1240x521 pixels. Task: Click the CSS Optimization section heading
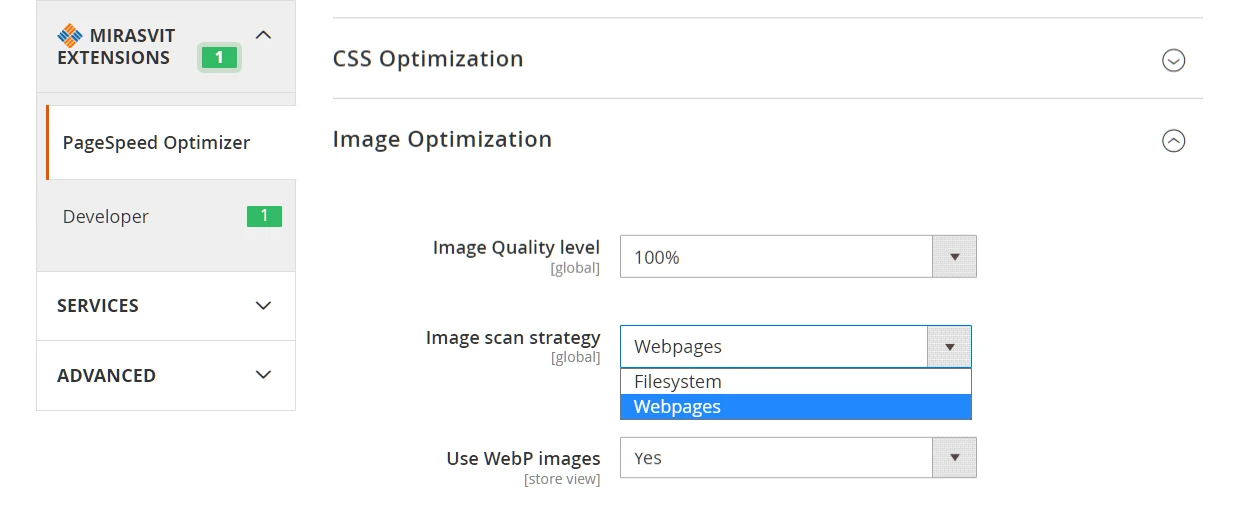tap(428, 59)
